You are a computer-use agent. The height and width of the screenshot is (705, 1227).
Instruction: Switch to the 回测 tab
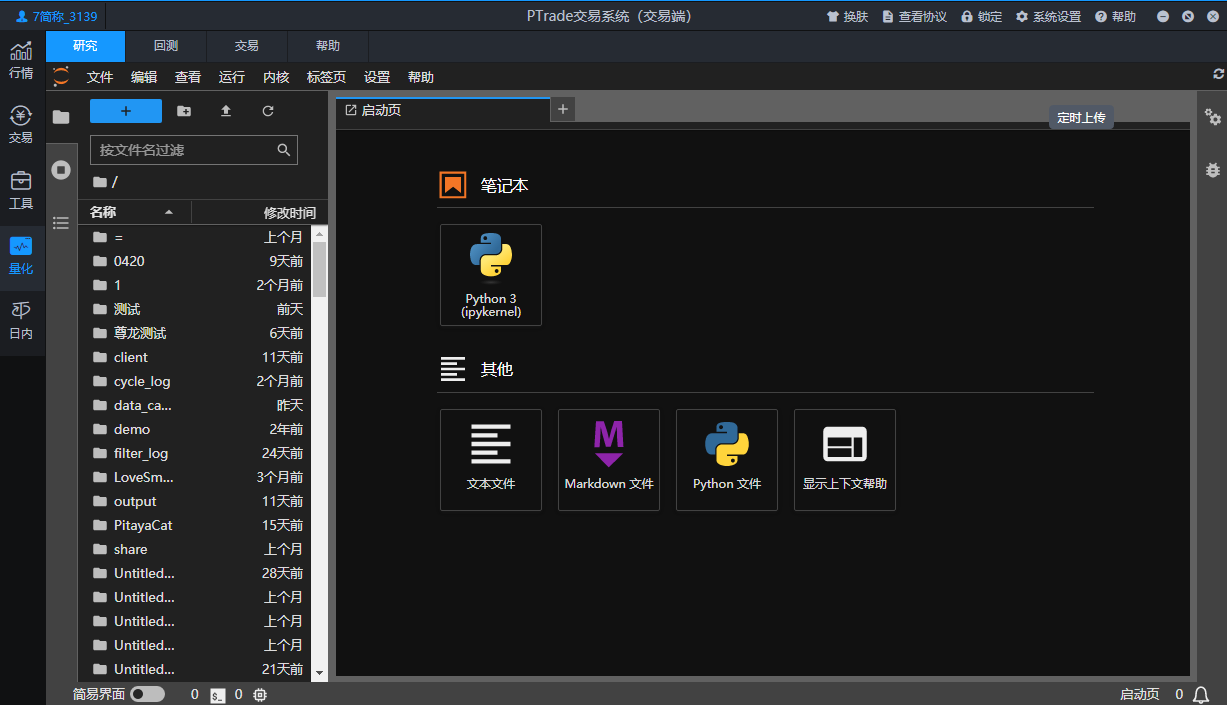pos(166,46)
